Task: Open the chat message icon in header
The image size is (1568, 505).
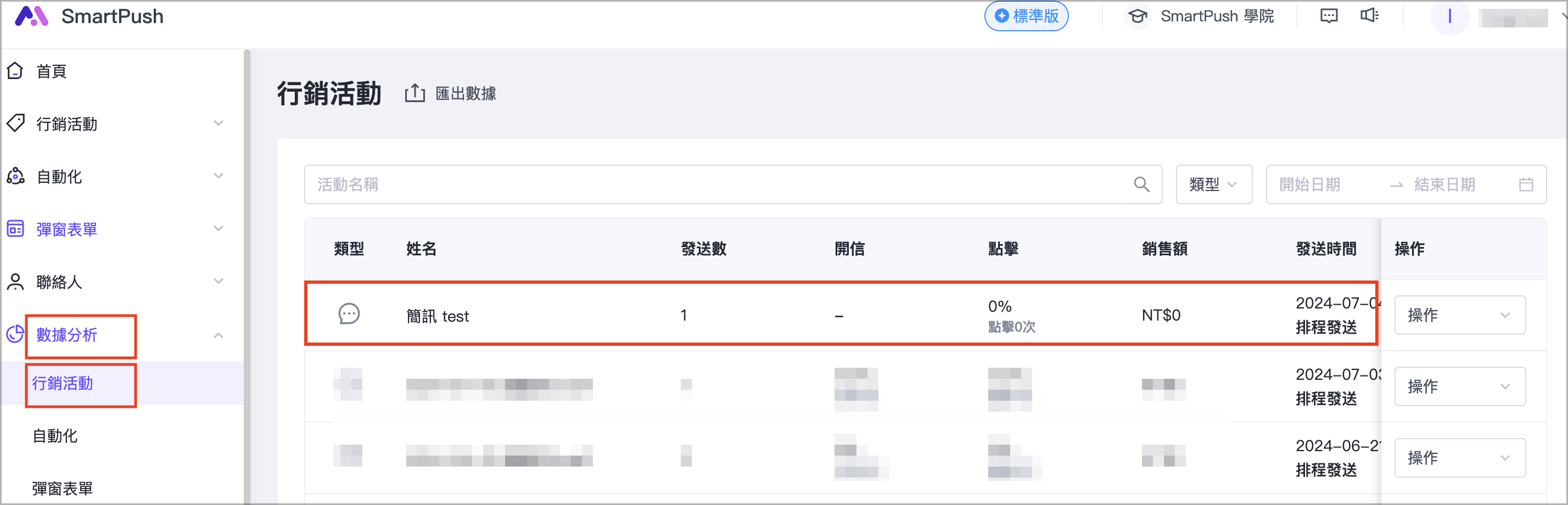Action: pyautogui.click(x=1329, y=16)
